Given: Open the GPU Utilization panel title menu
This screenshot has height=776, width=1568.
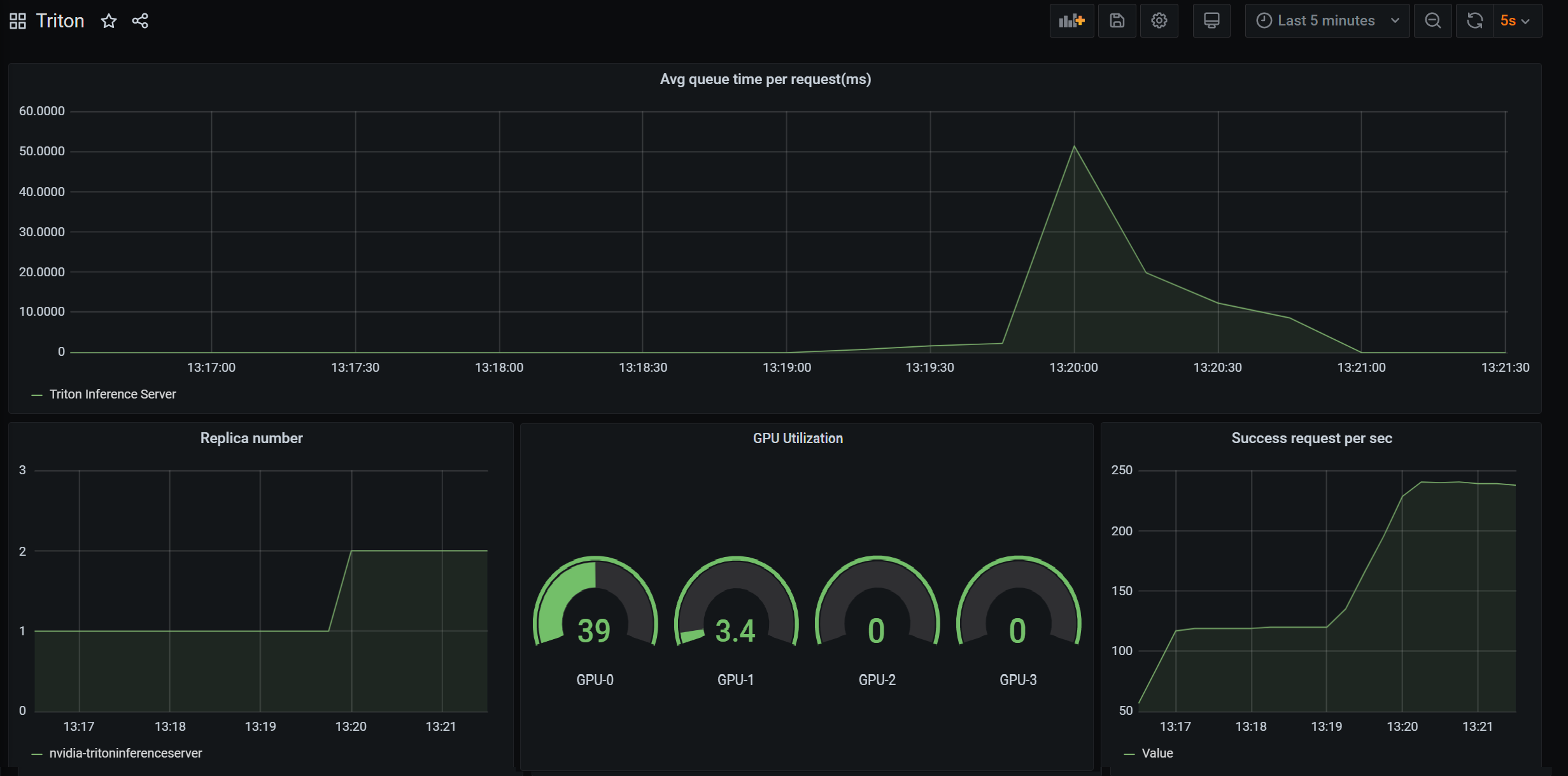Looking at the screenshot, I should tap(798, 439).
